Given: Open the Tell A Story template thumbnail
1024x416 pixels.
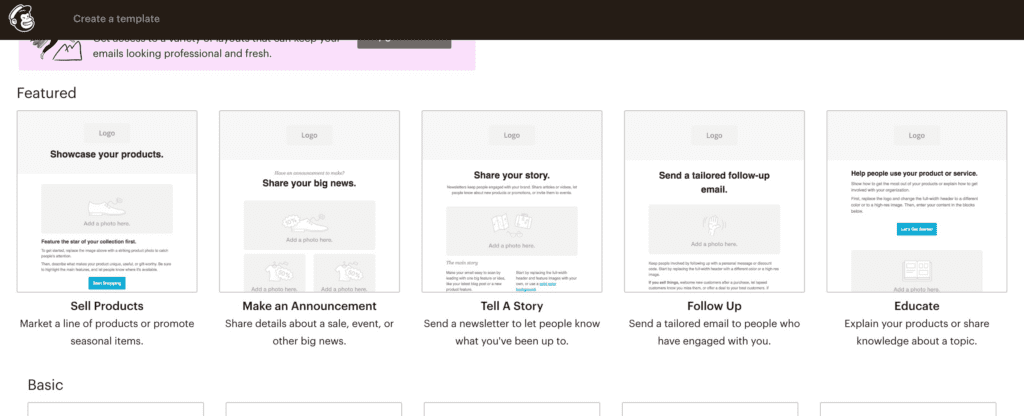Looking at the screenshot, I should coord(512,201).
